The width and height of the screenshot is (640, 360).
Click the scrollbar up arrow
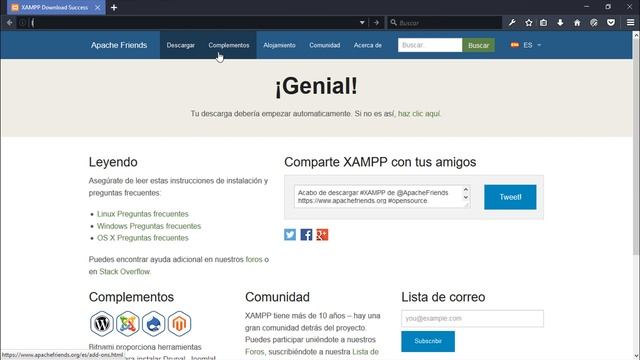click(636, 36)
